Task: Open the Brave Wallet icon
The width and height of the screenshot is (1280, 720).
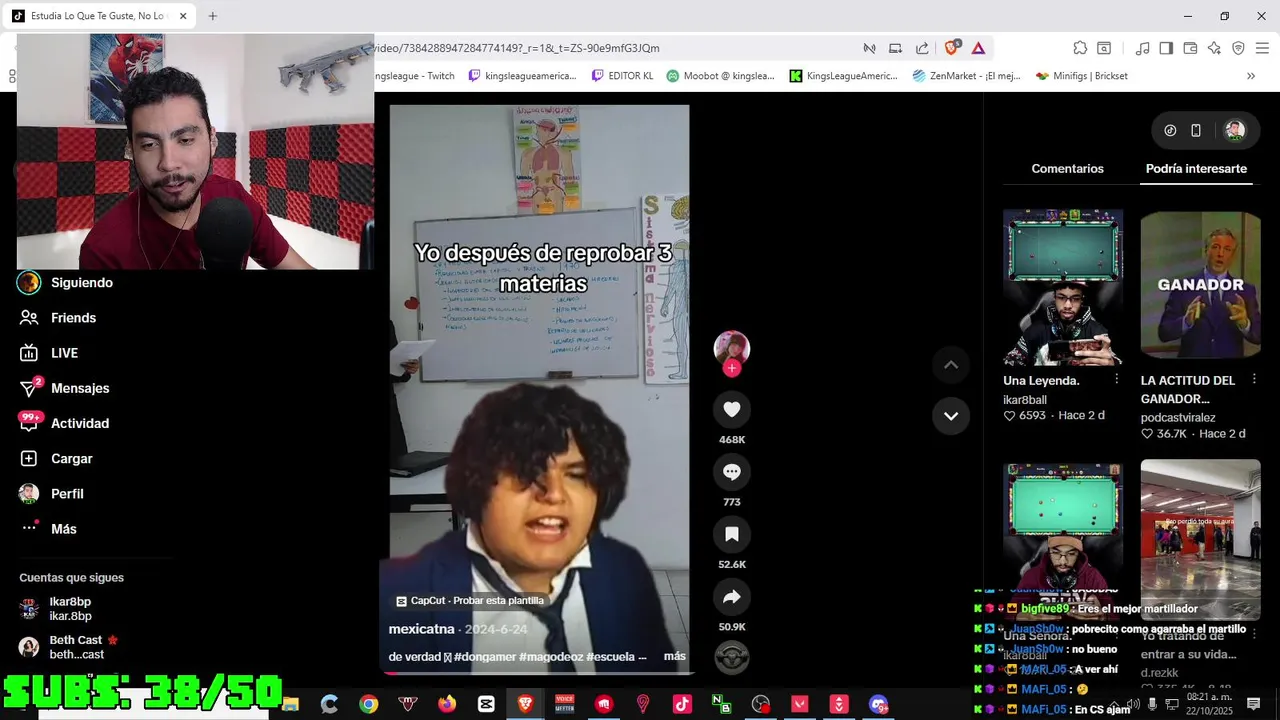Action: pos(1190,48)
